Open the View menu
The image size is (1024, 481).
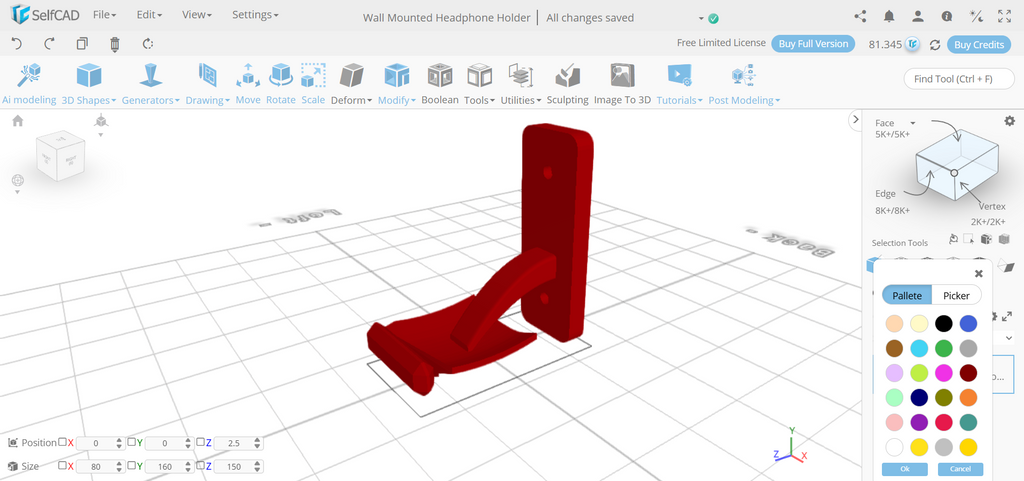197,14
